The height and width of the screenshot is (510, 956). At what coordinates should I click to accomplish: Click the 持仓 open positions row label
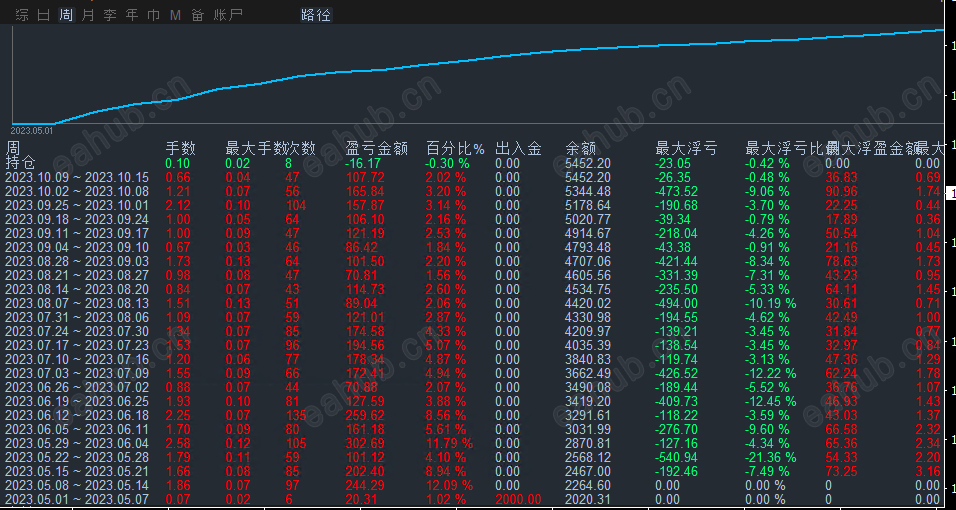[21, 163]
